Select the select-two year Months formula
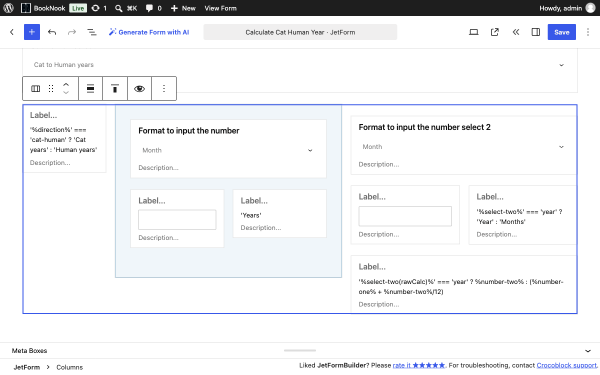 click(519, 217)
